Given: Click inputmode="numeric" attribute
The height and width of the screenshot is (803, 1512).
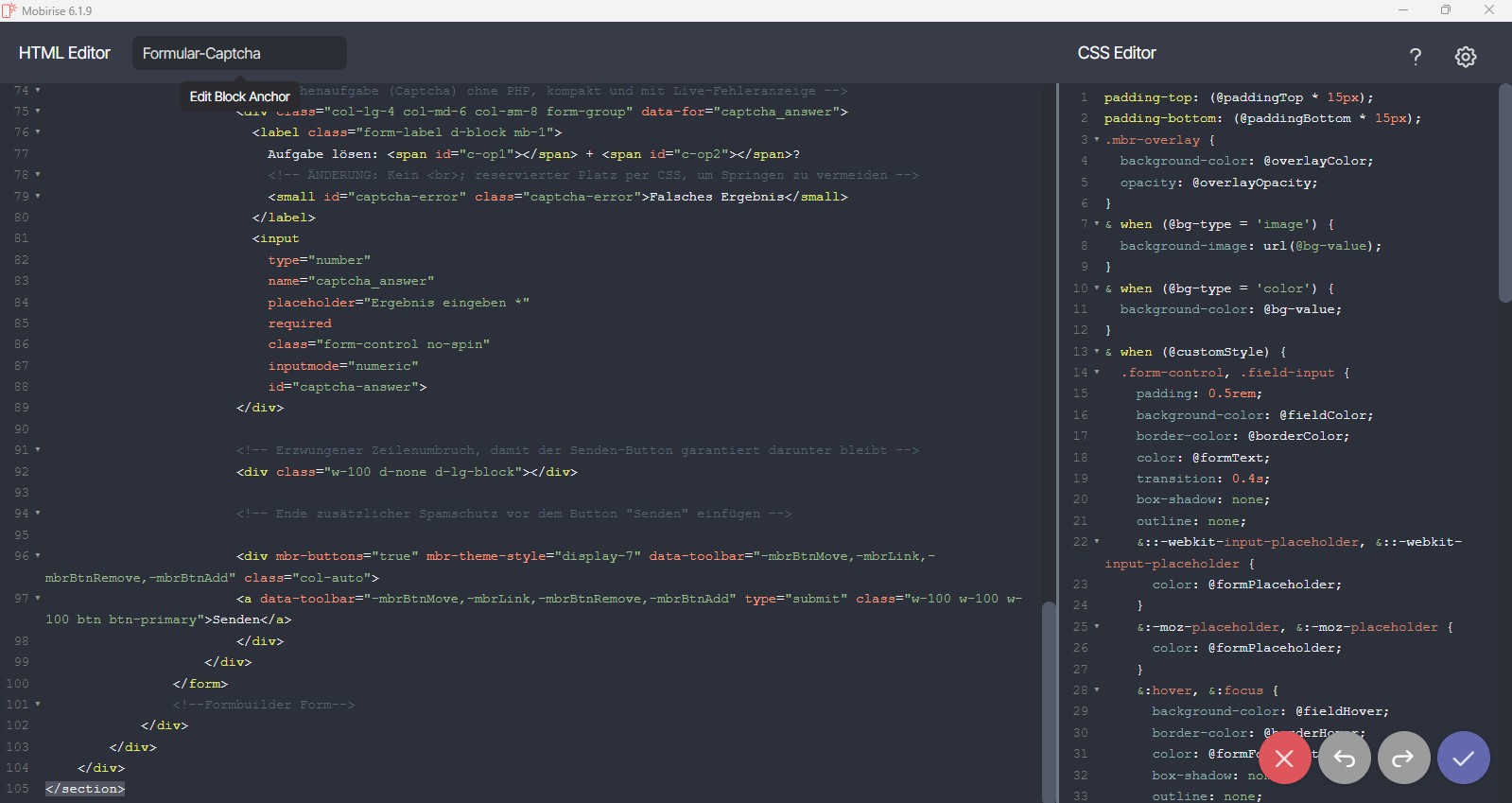Looking at the screenshot, I should pyautogui.click(x=342, y=366).
